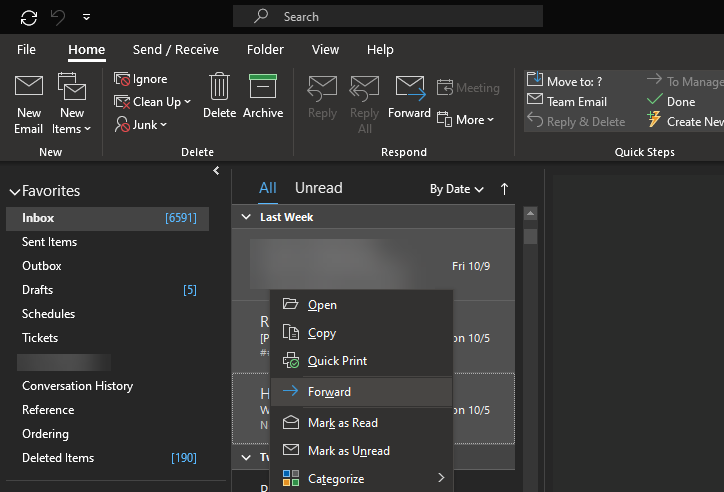Show only Unread messages filter
The height and width of the screenshot is (492, 724).
[x=318, y=188]
